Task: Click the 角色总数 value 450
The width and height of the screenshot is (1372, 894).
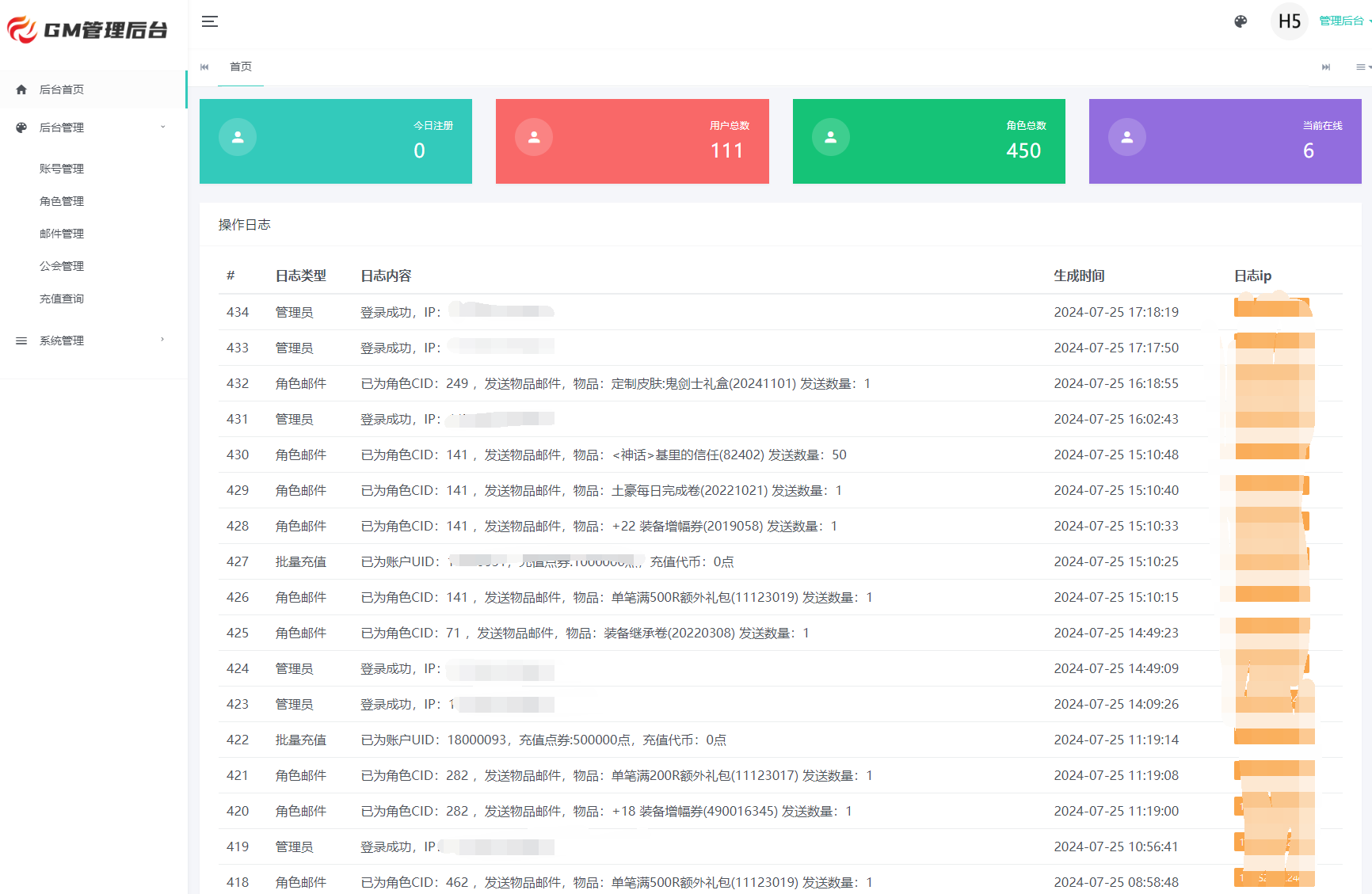Action: 1023,150
